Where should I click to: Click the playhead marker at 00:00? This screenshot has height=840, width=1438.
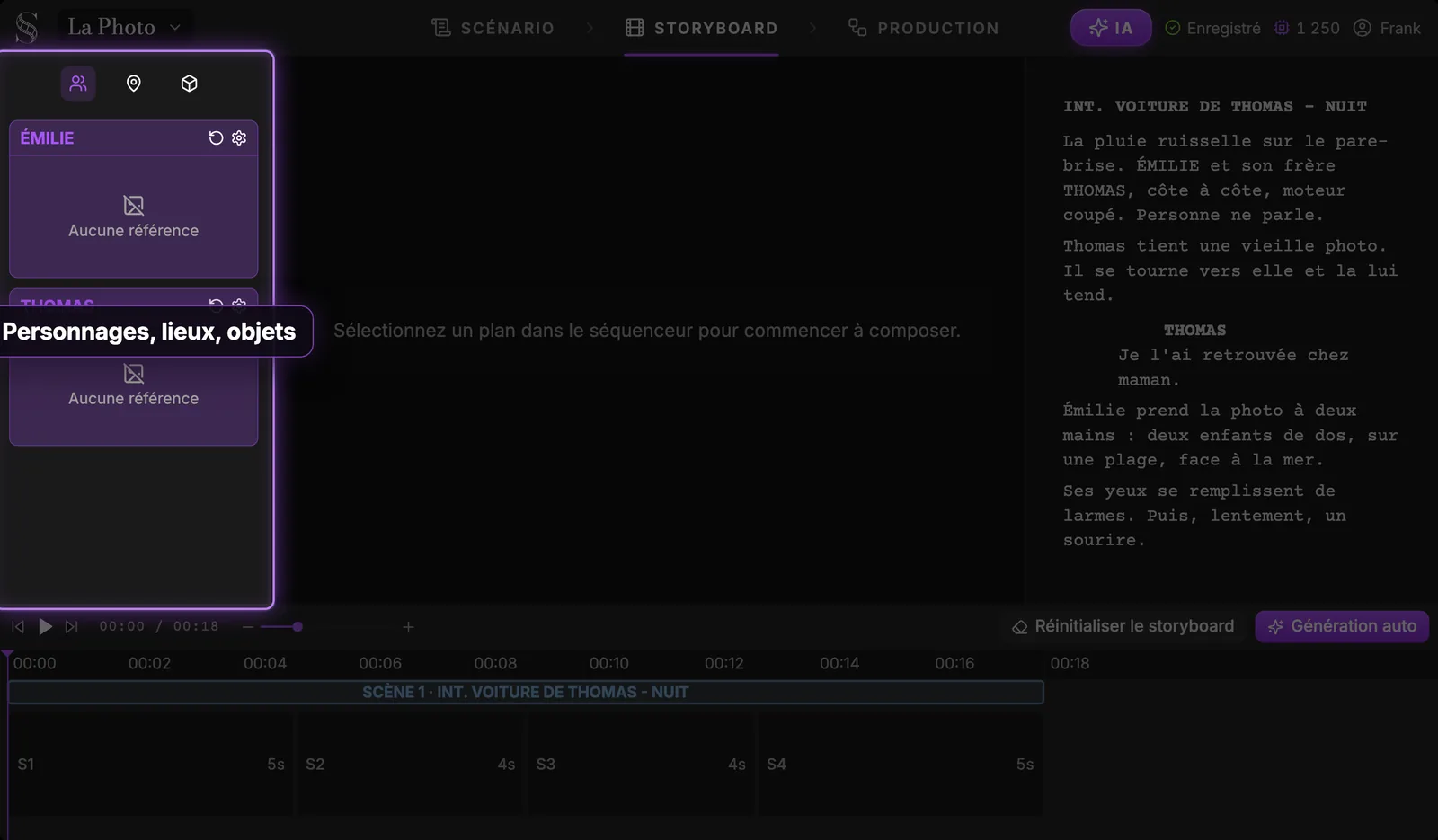point(7,655)
